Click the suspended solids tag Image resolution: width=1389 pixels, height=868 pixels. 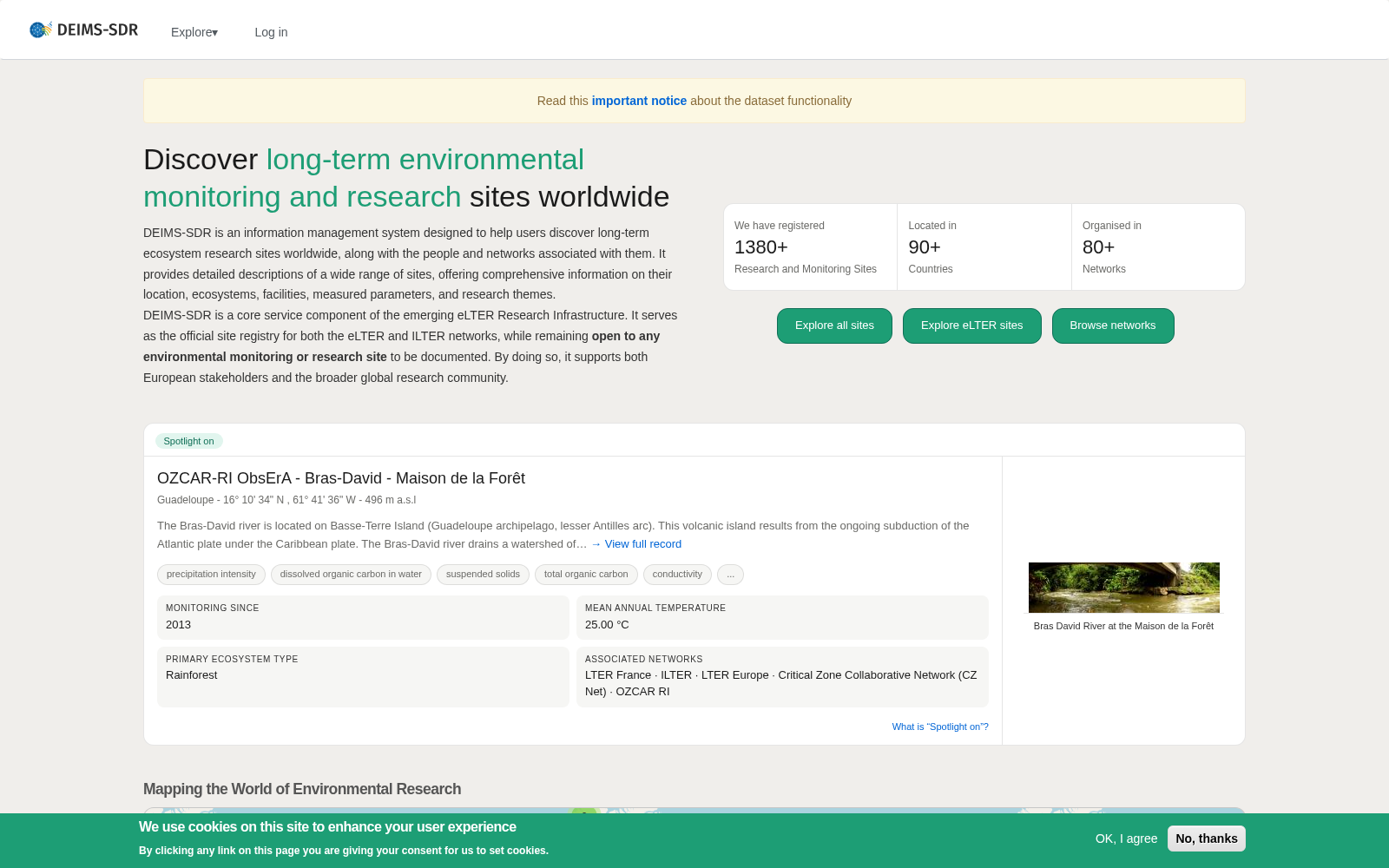(483, 575)
